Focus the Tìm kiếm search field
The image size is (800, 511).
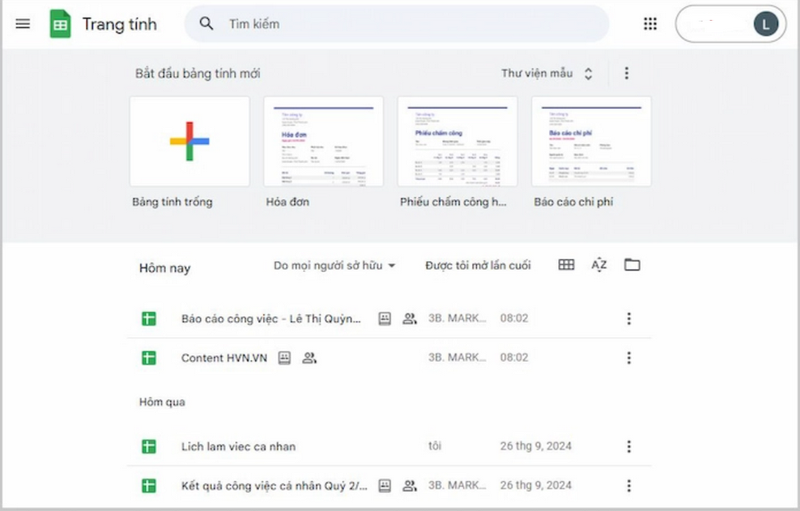pos(396,24)
